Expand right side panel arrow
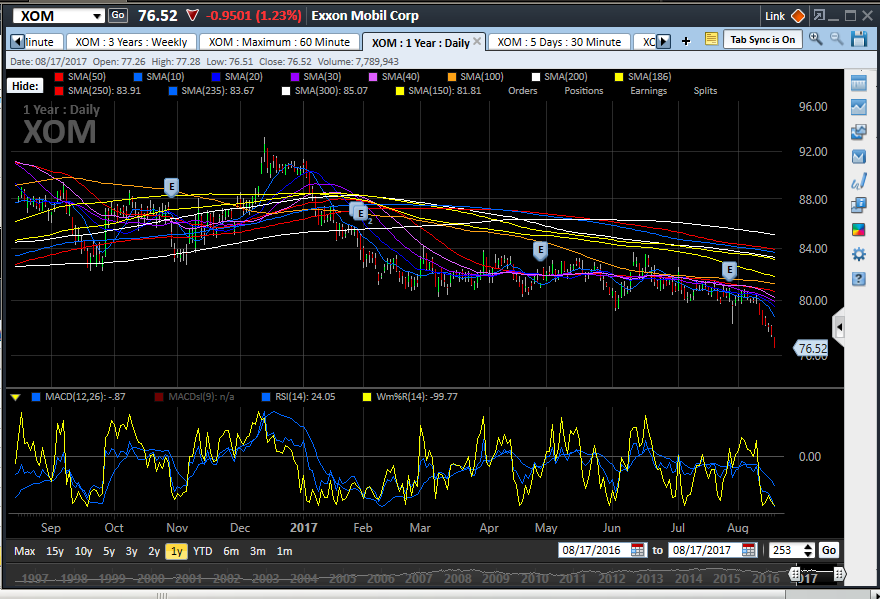Screen dimensions: 880x599 point(839,327)
